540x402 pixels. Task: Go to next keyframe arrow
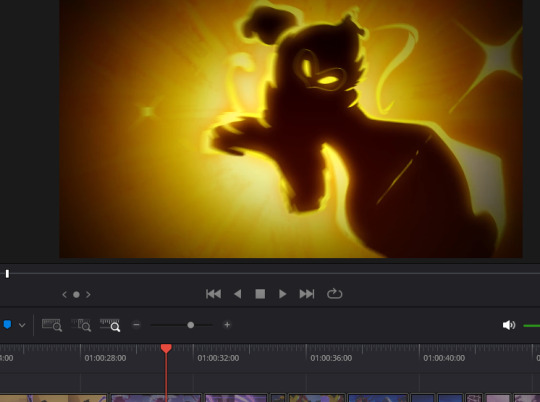click(88, 295)
